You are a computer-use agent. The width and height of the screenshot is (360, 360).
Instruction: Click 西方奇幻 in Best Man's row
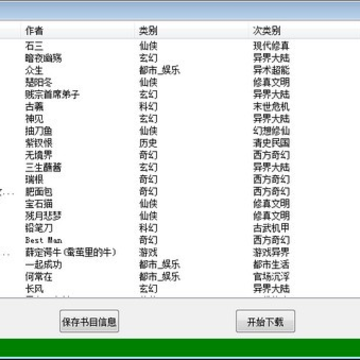[271, 240]
